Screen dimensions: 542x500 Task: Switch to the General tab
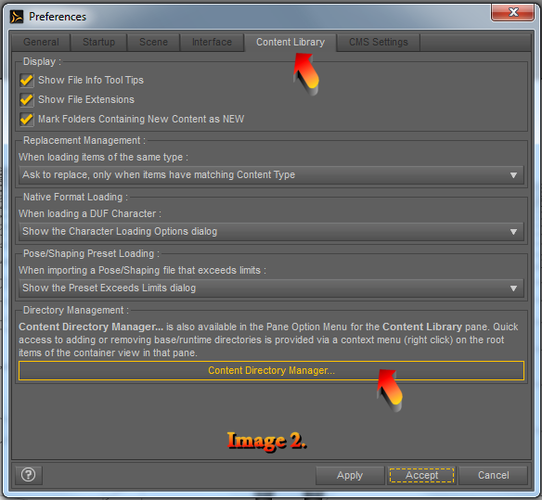tap(41, 42)
